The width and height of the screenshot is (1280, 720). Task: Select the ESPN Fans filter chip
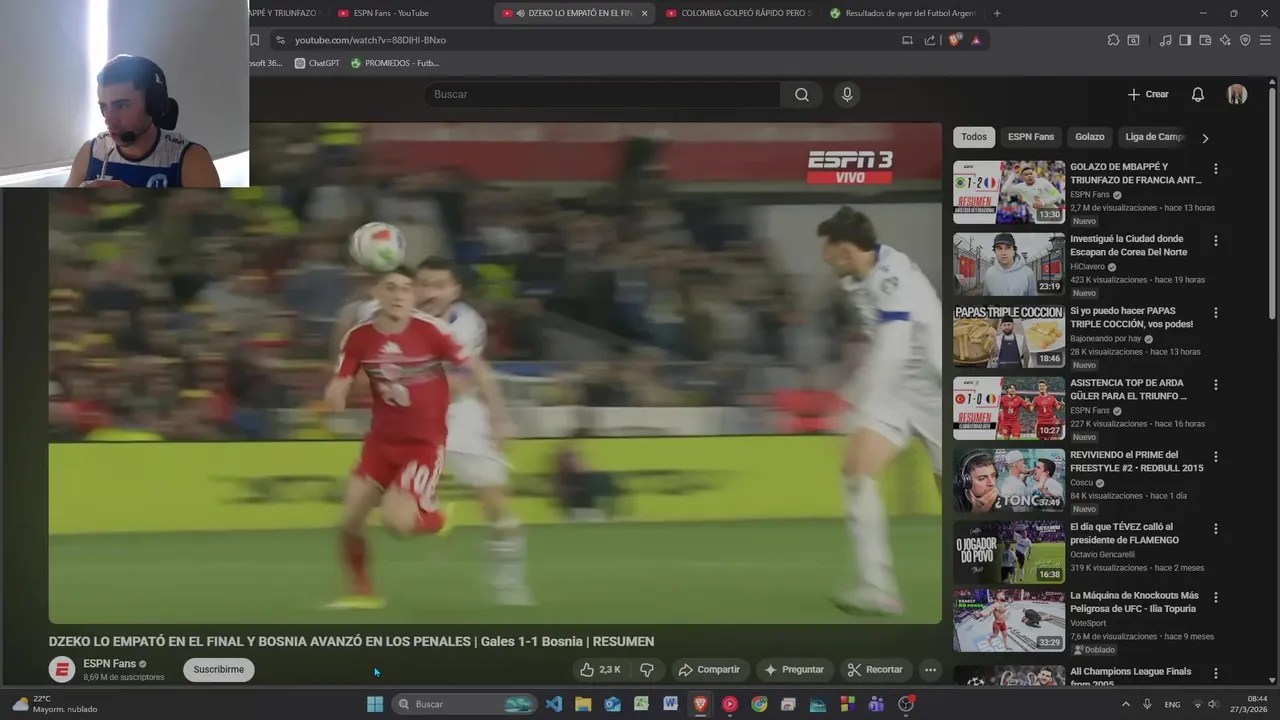click(1031, 137)
